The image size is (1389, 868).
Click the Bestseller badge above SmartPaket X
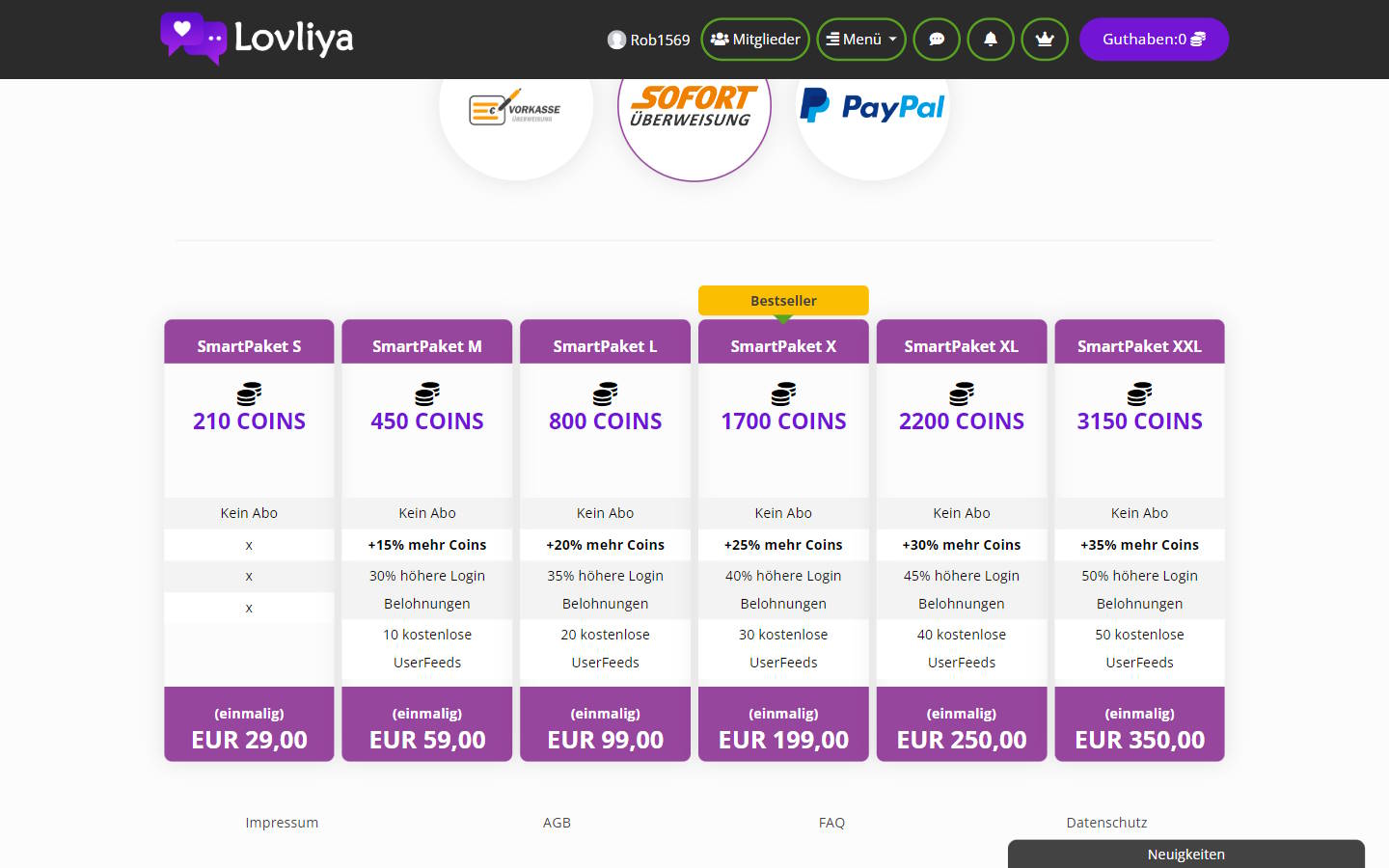pyautogui.click(x=783, y=300)
